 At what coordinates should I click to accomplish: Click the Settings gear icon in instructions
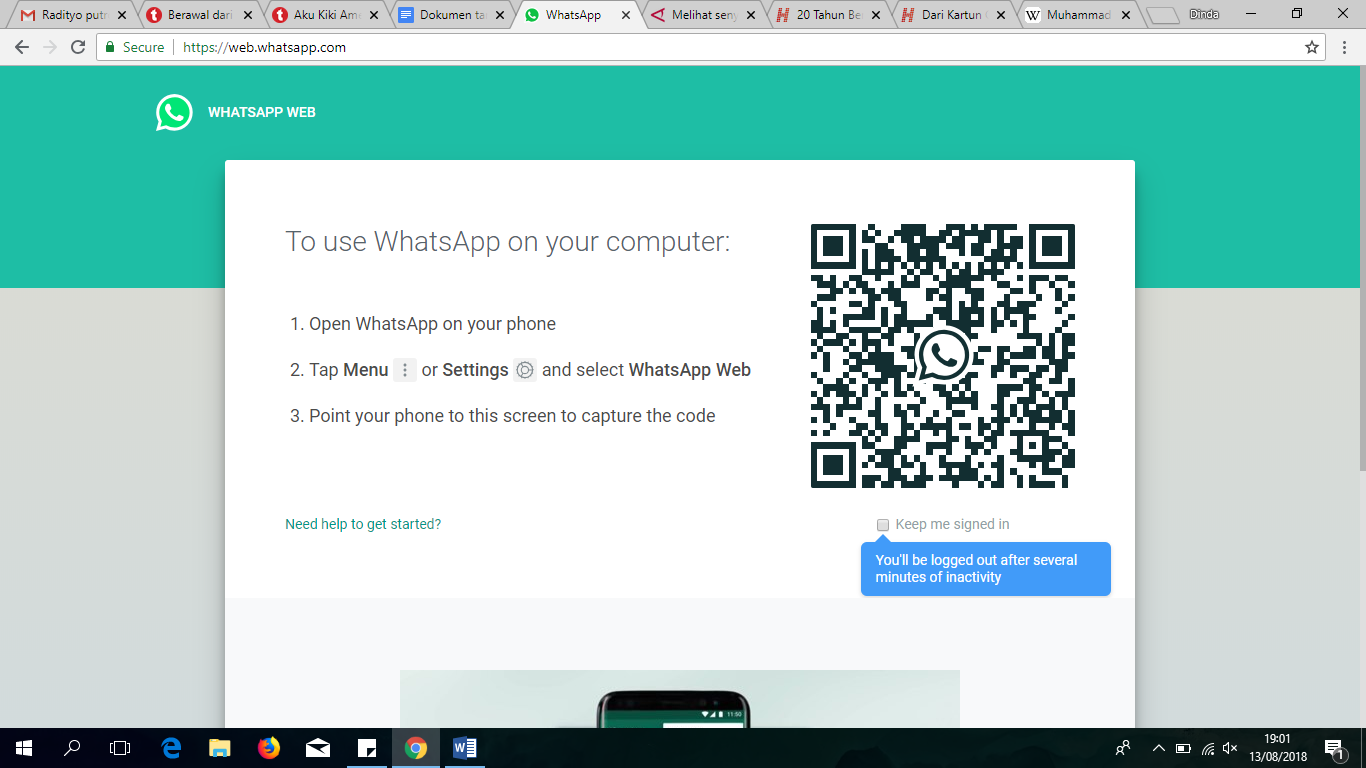[525, 370]
